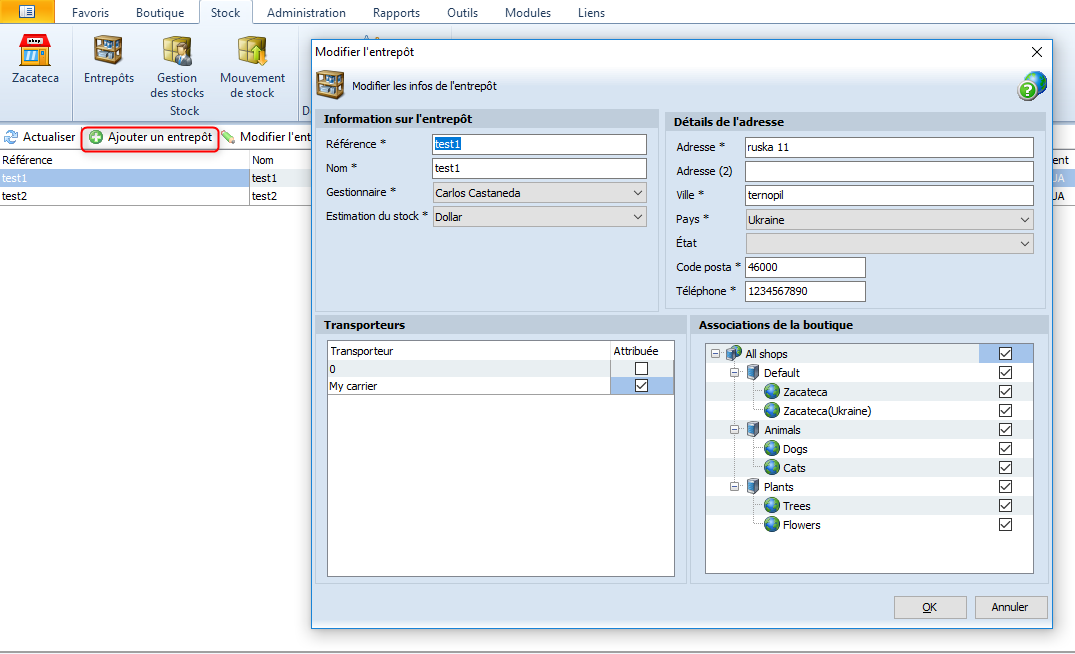
Task: Switch to the Favoris tab
Action: (90, 12)
